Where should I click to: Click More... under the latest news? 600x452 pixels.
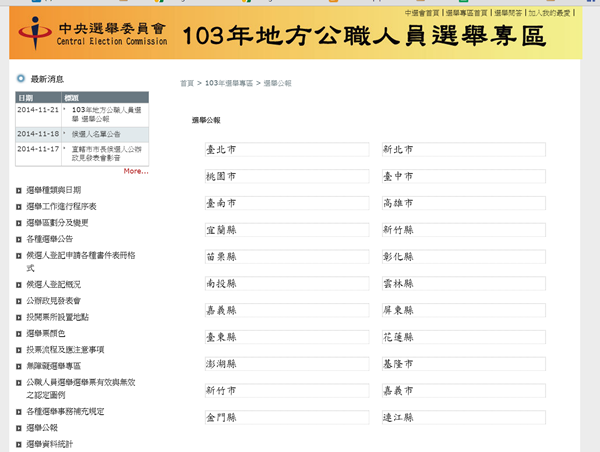[136, 171]
